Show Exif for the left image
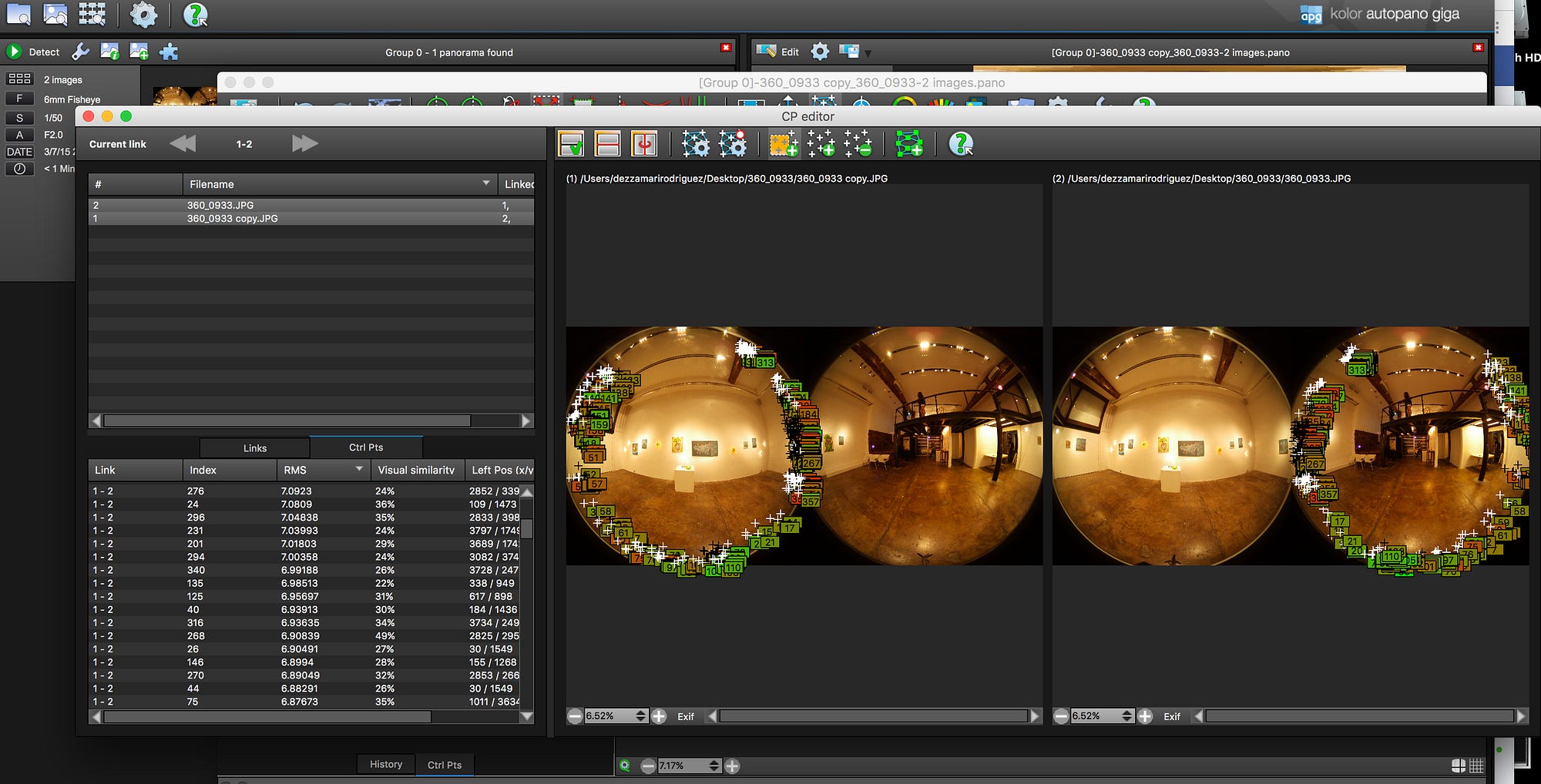Viewport: 1541px width, 784px height. click(x=686, y=716)
